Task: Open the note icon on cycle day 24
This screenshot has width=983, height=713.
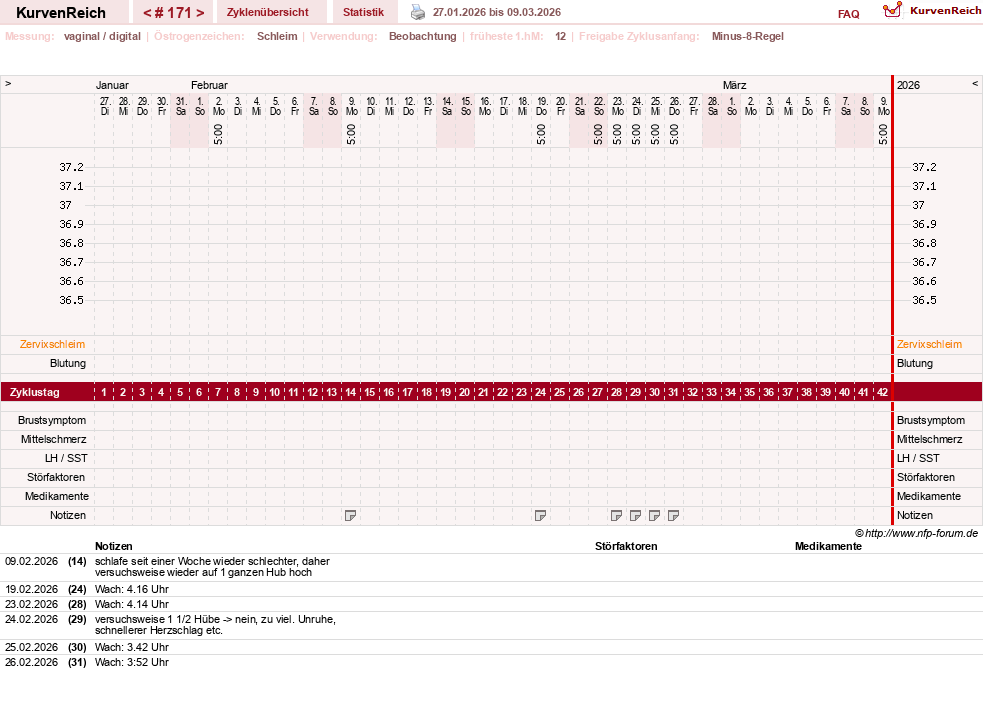Action: pyautogui.click(x=540, y=515)
